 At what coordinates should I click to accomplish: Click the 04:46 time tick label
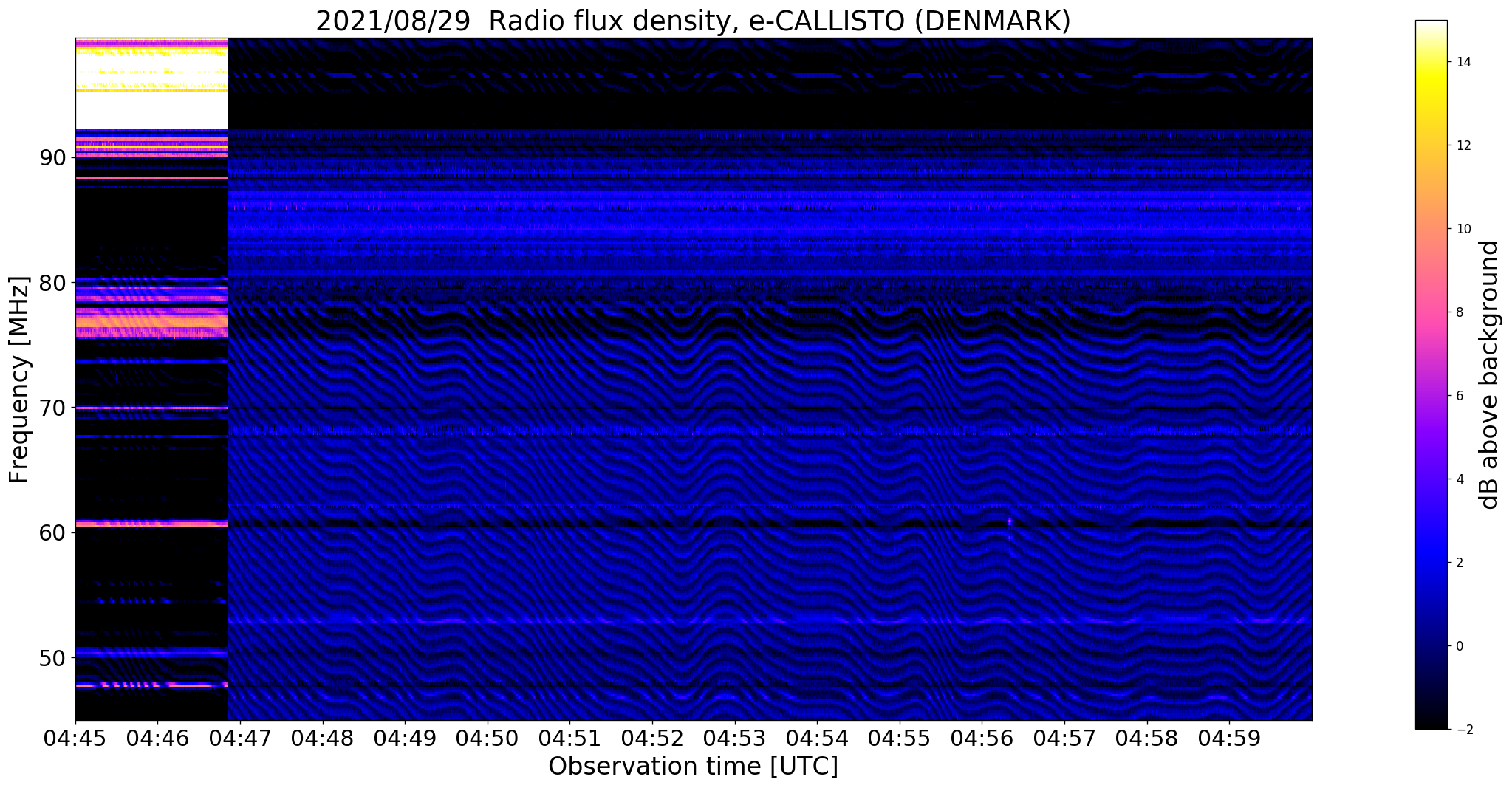tap(157, 738)
